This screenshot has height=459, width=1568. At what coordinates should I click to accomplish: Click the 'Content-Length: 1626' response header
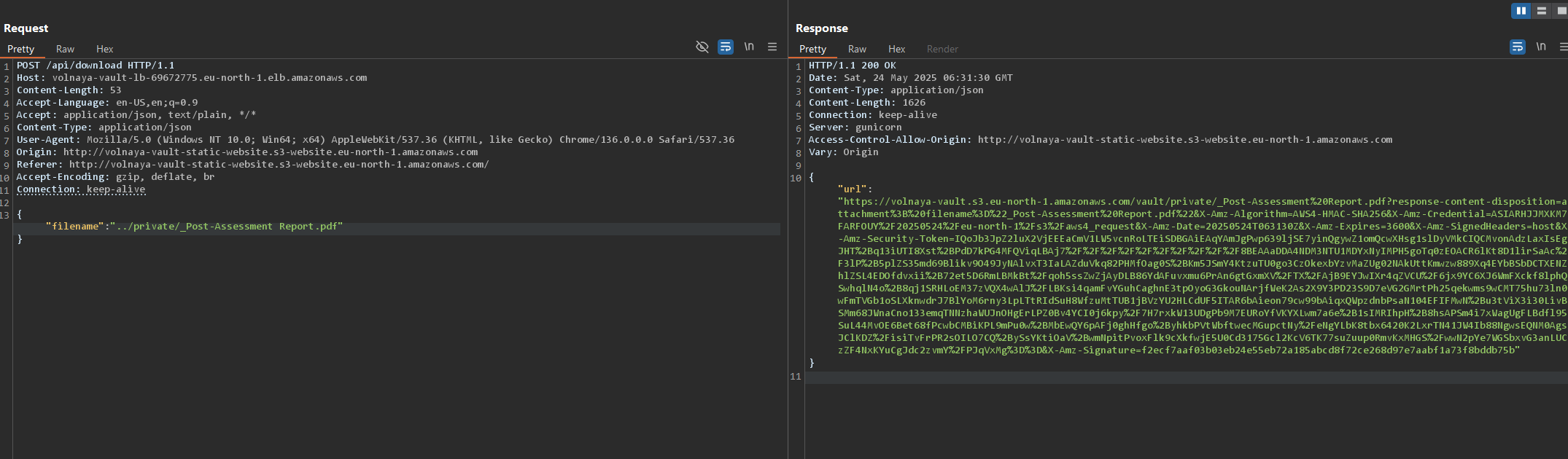(867, 103)
